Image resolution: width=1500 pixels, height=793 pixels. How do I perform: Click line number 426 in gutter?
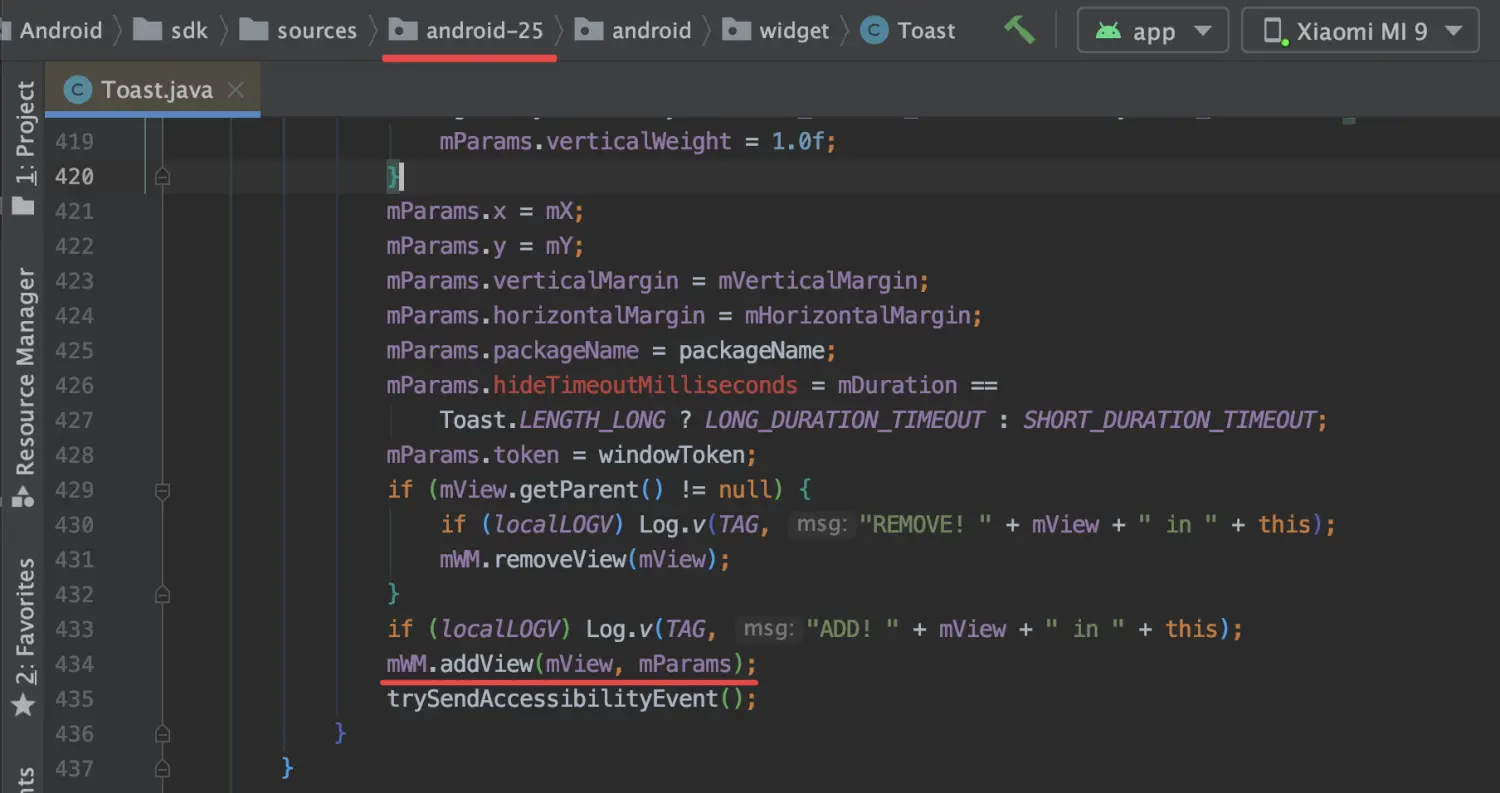75,385
